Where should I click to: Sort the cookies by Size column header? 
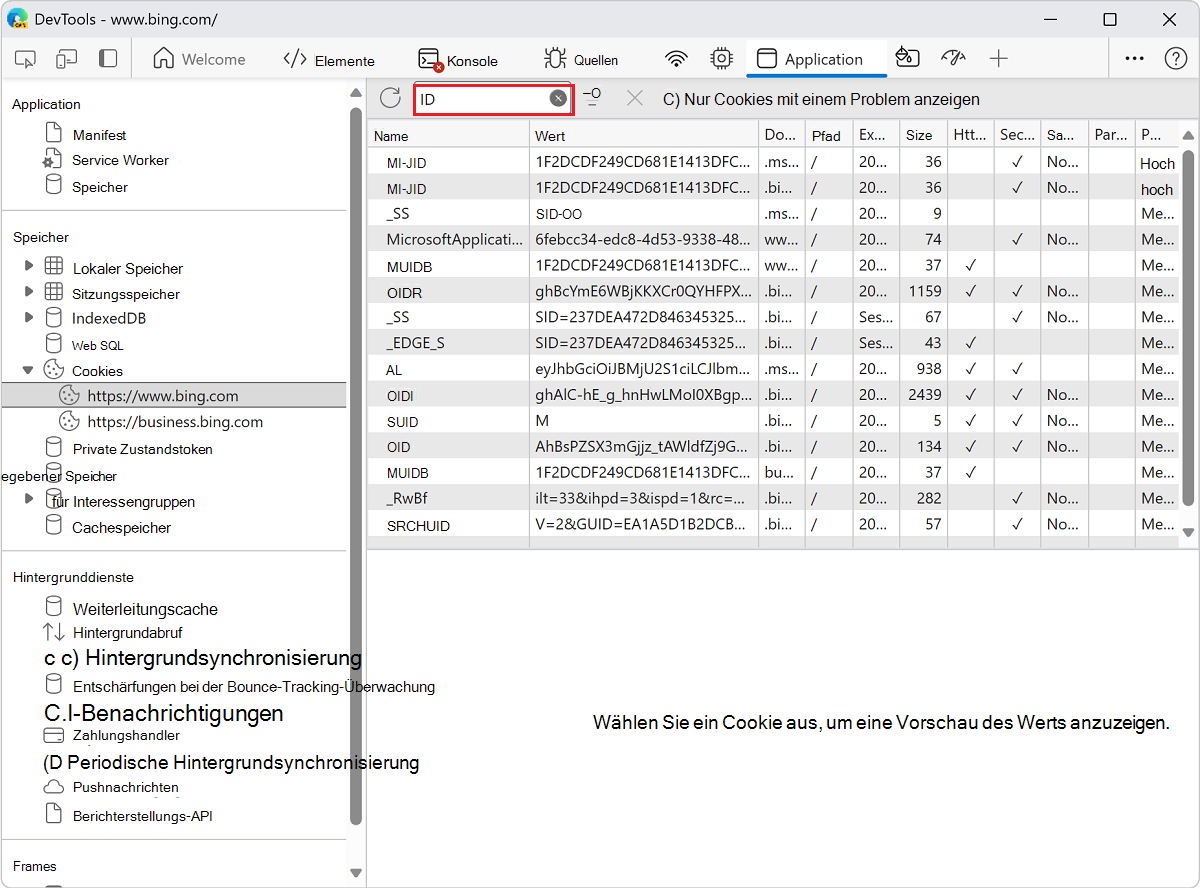(x=919, y=135)
